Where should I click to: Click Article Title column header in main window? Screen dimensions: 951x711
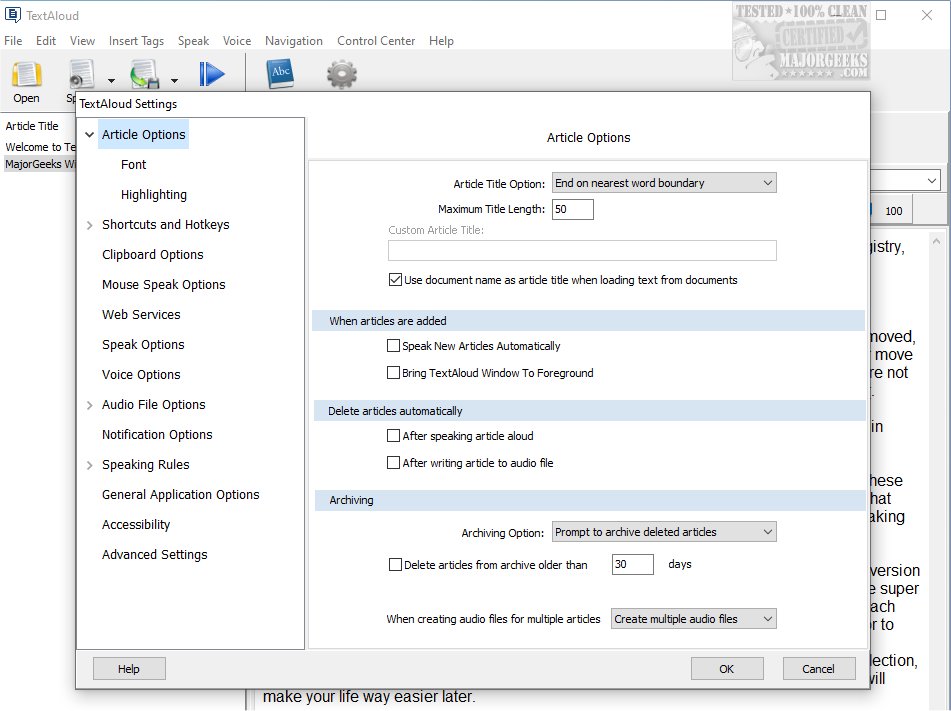click(x=32, y=126)
